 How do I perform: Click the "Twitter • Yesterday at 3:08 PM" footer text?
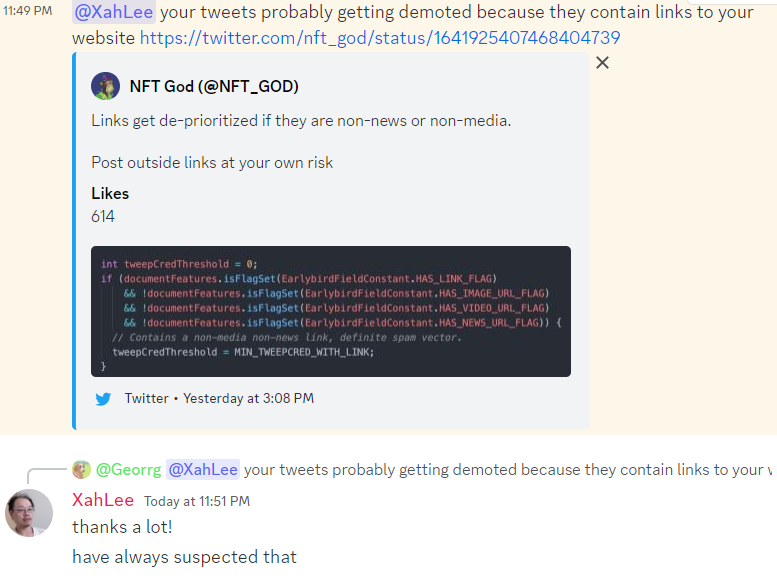[x=219, y=398]
